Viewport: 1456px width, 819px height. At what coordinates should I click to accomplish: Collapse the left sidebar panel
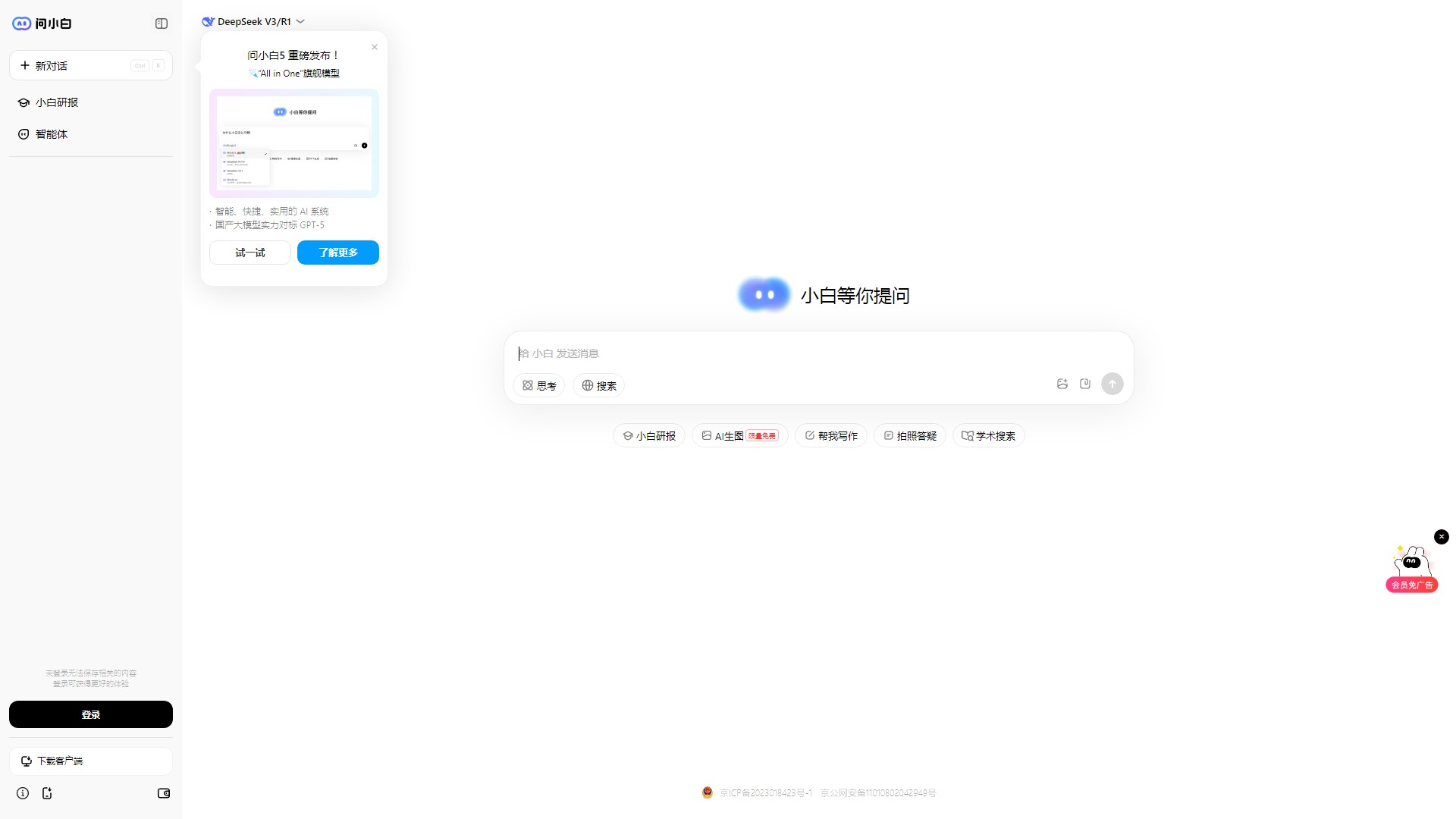pyautogui.click(x=161, y=24)
